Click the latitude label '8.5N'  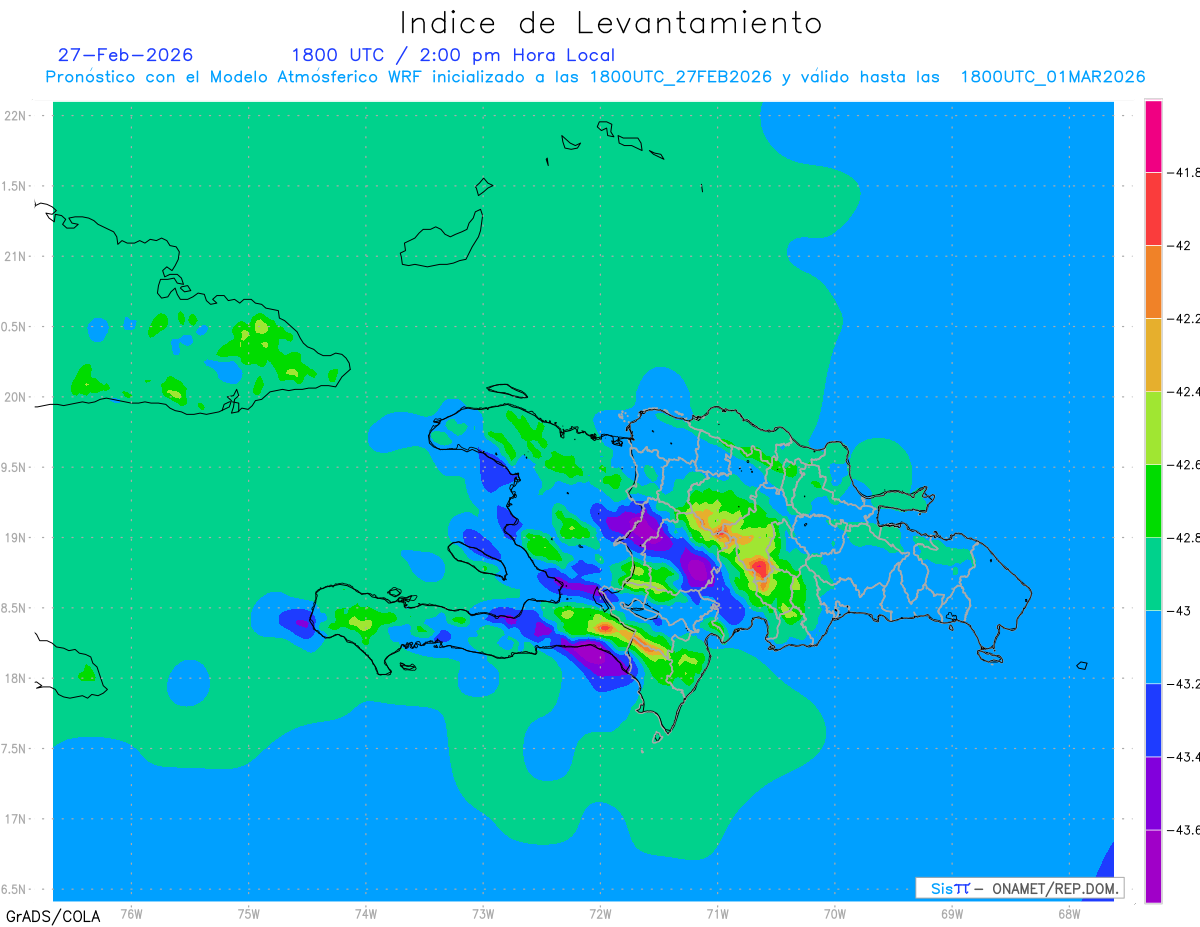pyautogui.click(x=14, y=608)
